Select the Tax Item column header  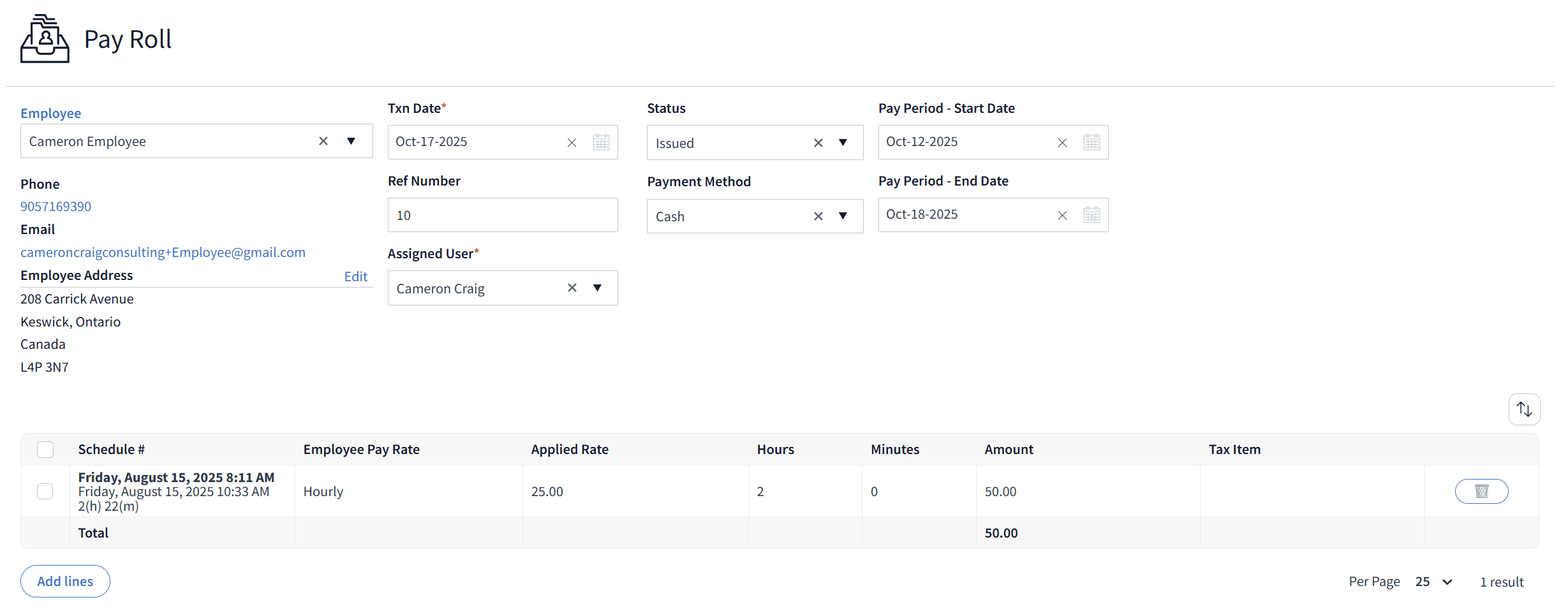coord(1234,450)
